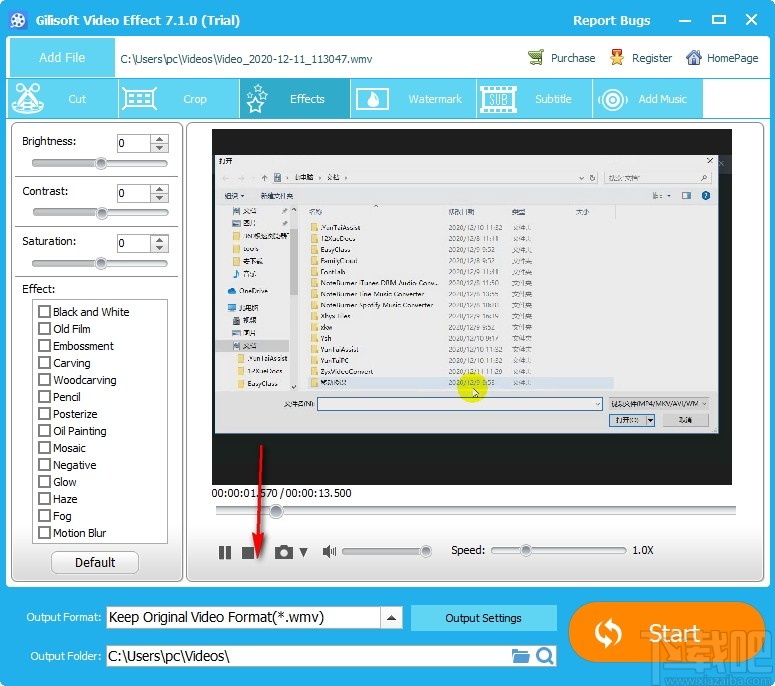
Task: Click the Output Folder path field
Action: pyautogui.click(x=309, y=656)
